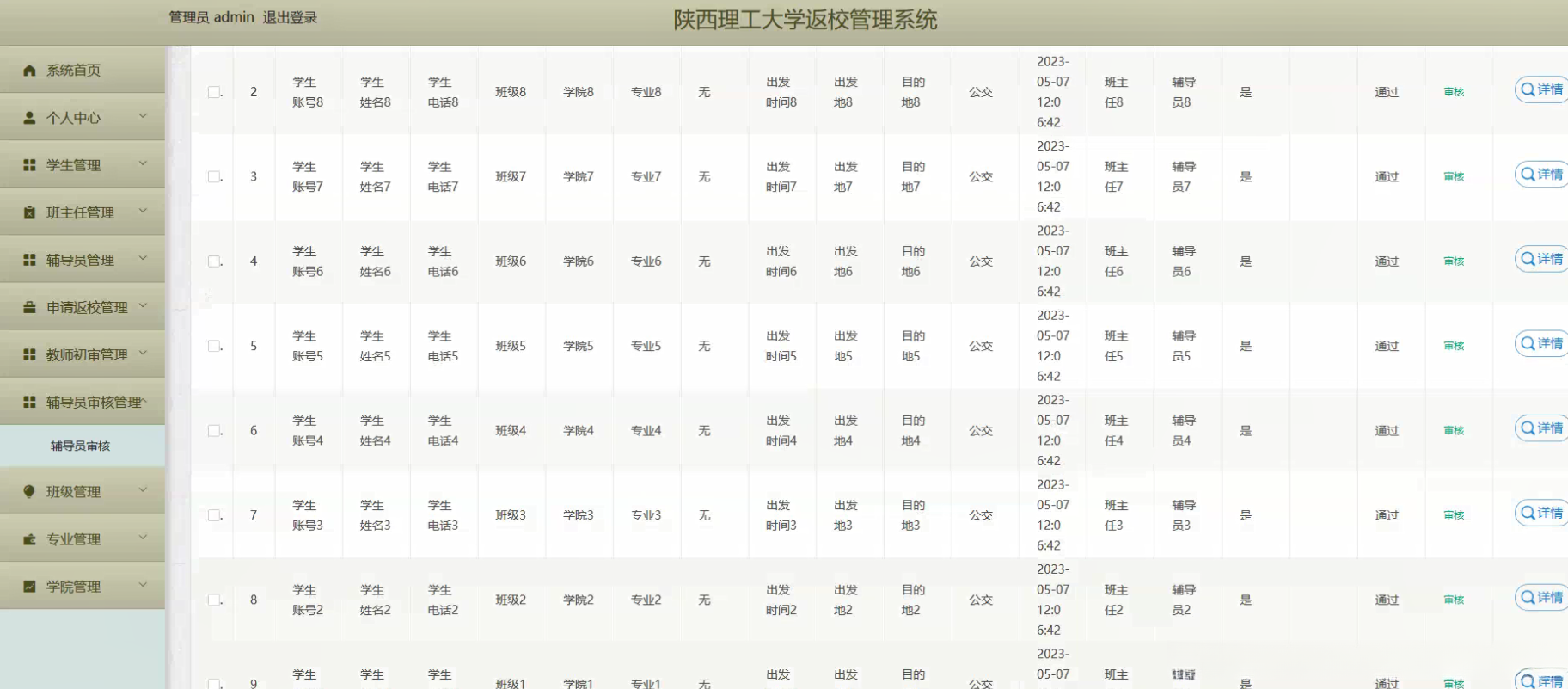Open the 系统首页 menu item
Viewport: 1568px width, 689px height.
click(x=83, y=70)
